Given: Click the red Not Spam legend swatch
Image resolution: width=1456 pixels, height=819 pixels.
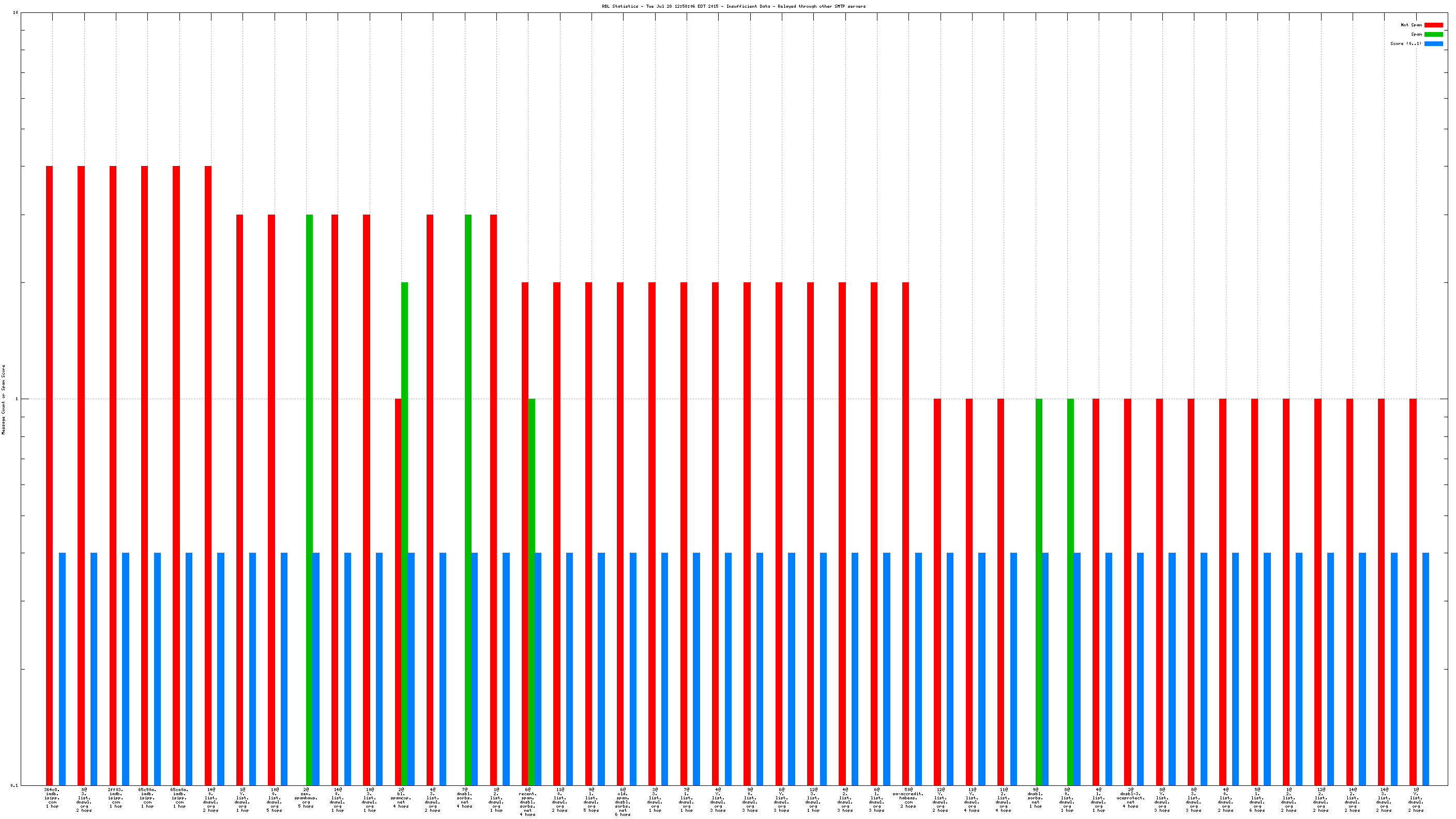Looking at the screenshot, I should (x=1433, y=25).
